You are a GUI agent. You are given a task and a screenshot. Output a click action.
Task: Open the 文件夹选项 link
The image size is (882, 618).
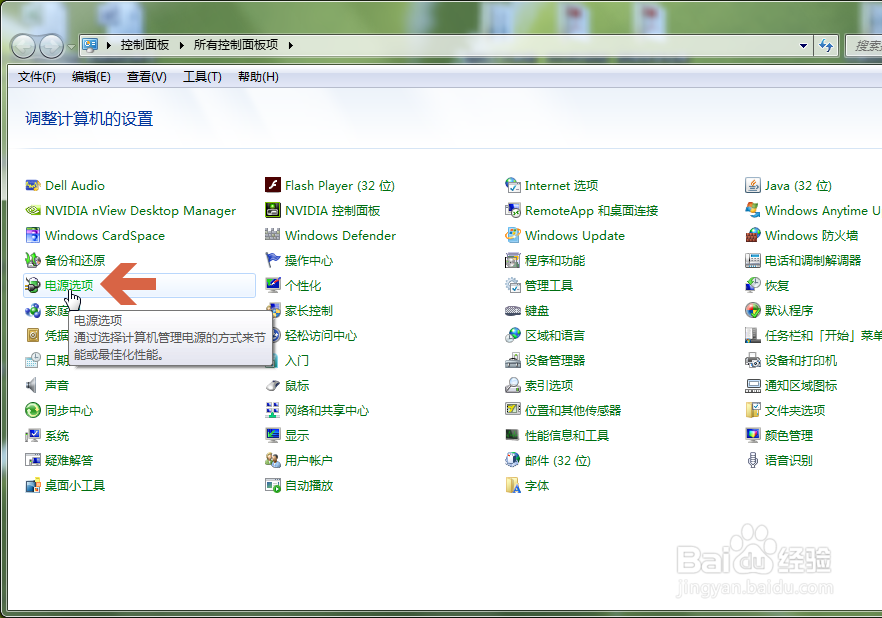[795, 411]
